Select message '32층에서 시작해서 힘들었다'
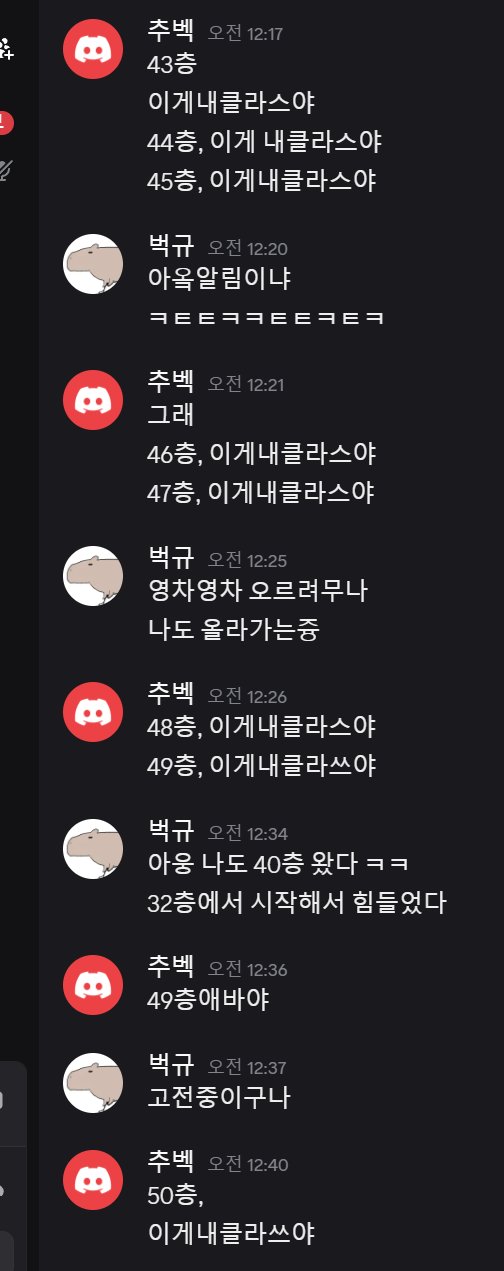The image size is (504, 1271). pyautogui.click(x=296, y=903)
